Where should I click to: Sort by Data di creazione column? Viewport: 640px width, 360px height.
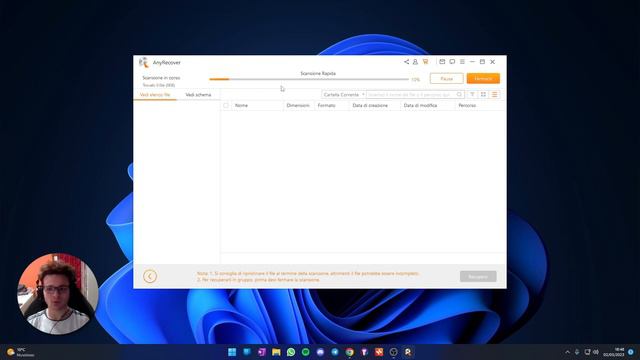tap(370, 105)
